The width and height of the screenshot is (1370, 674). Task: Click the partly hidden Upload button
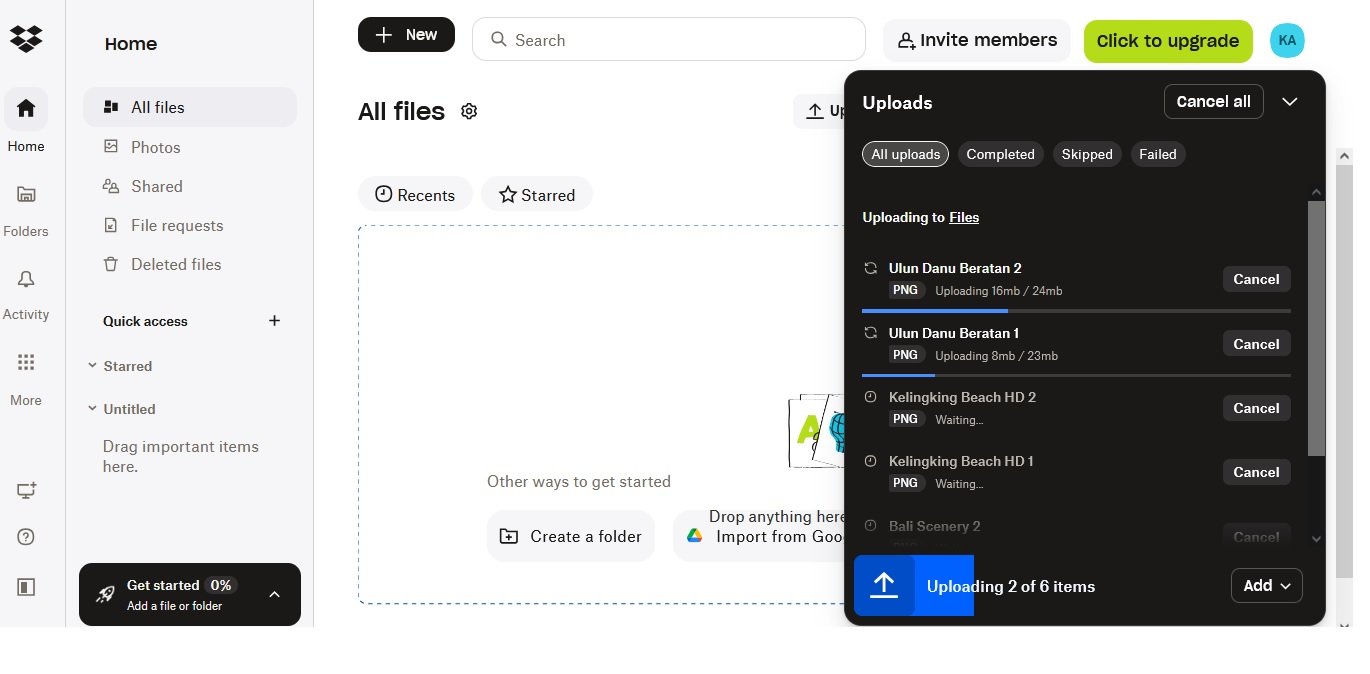coord(819,111)
